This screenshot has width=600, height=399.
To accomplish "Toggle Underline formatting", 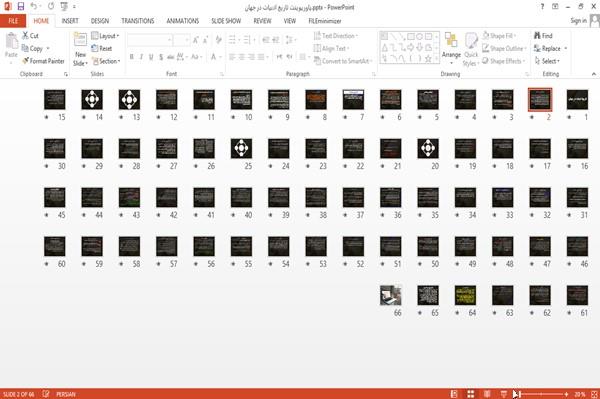I will point(151,57).
